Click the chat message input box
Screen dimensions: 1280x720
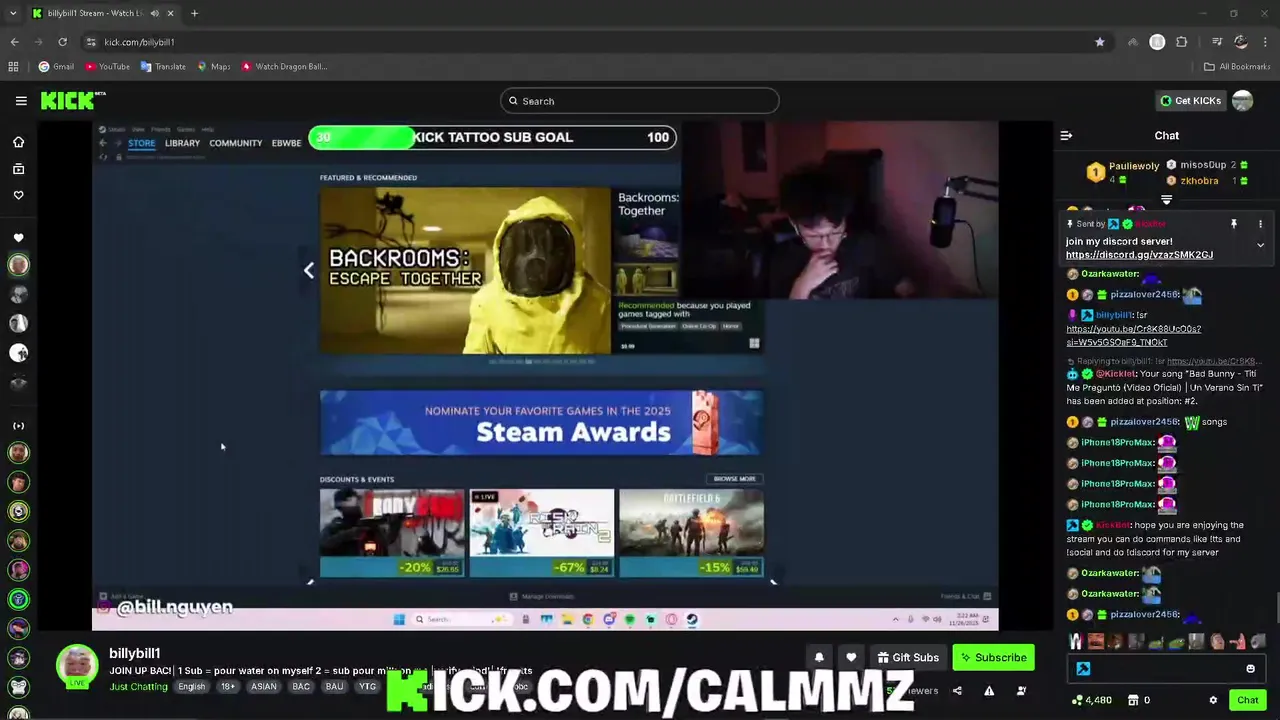pyautogui.click(x=1166, y=669)
